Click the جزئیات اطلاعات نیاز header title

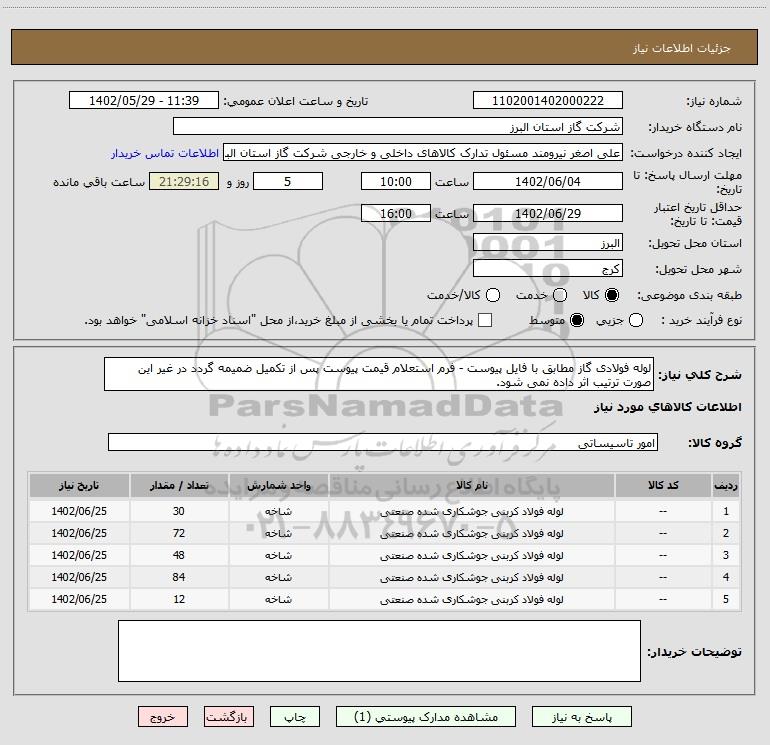[682, 48]
